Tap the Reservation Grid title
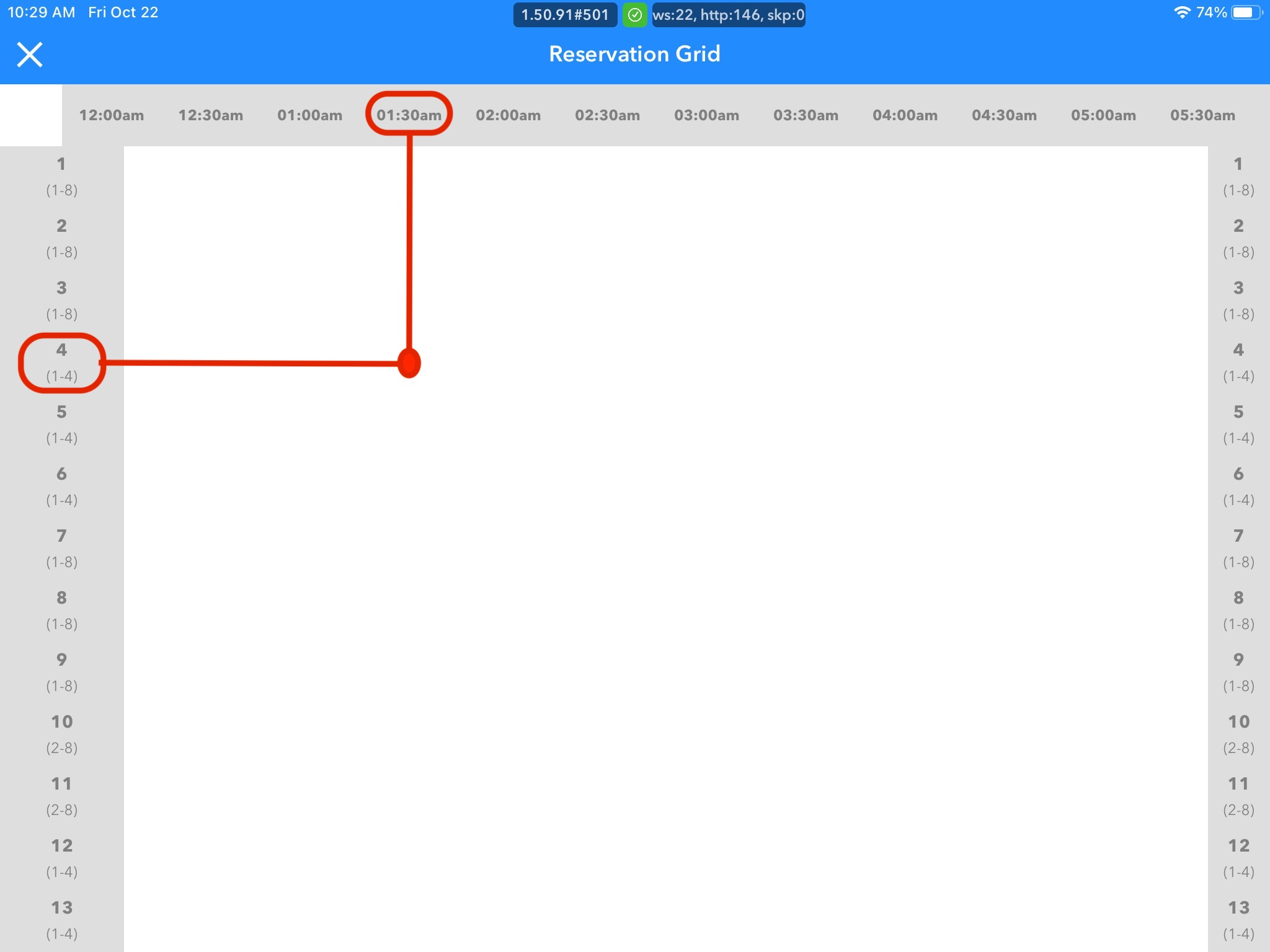The image size is (1270, 952). point(634,55)
